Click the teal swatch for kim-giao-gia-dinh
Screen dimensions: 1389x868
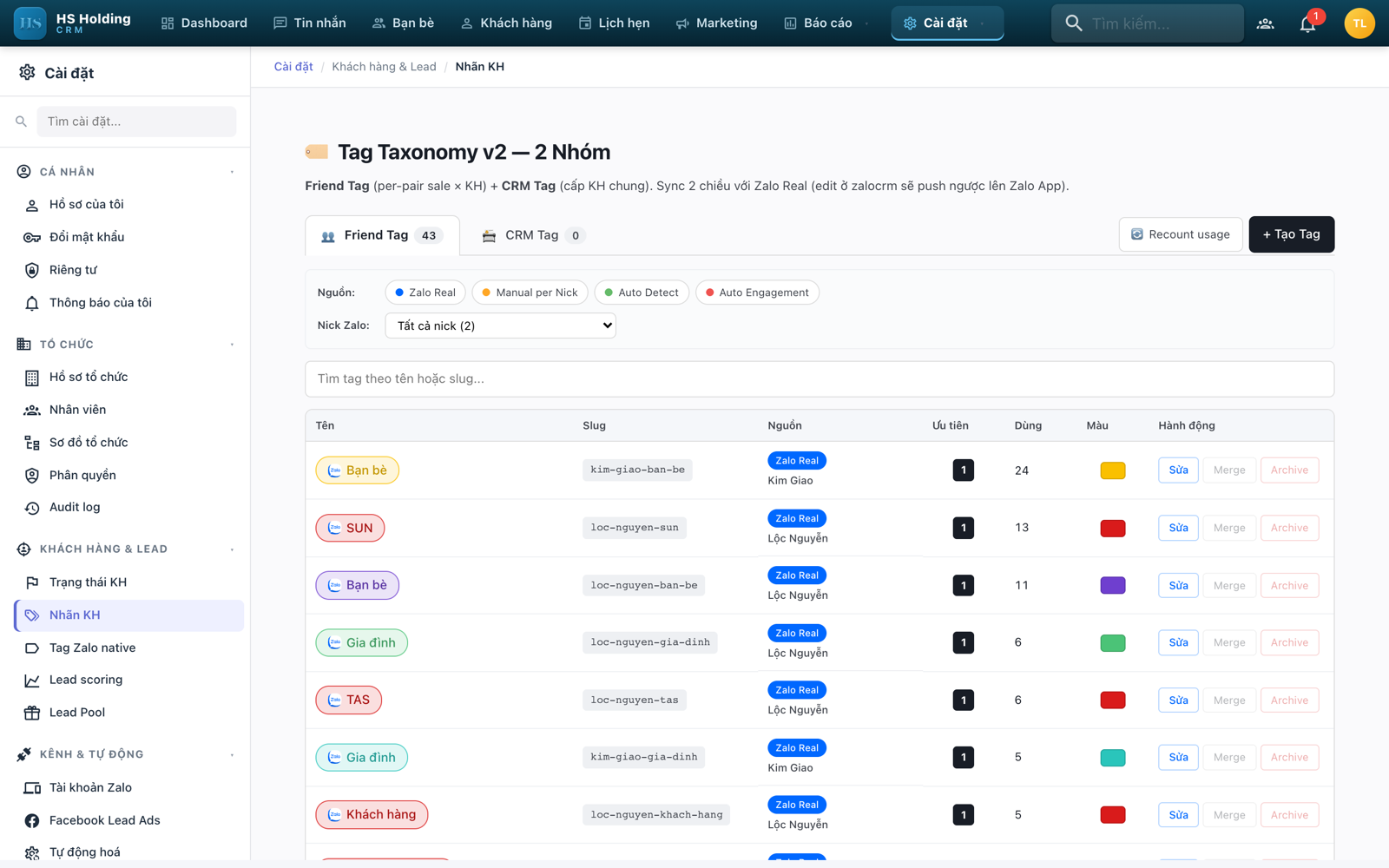[1113, 758]
